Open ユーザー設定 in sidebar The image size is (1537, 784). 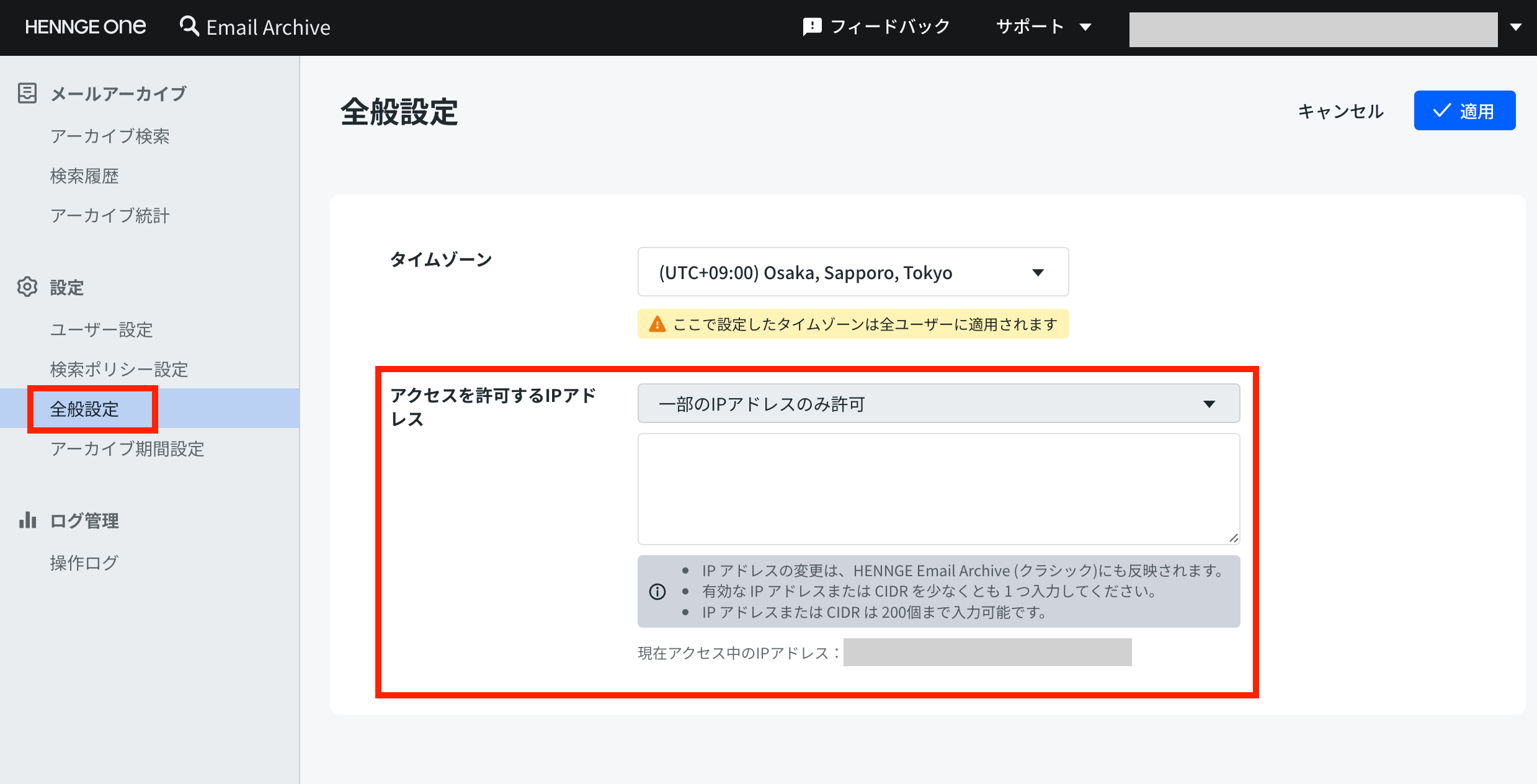(x=101, y=329)
